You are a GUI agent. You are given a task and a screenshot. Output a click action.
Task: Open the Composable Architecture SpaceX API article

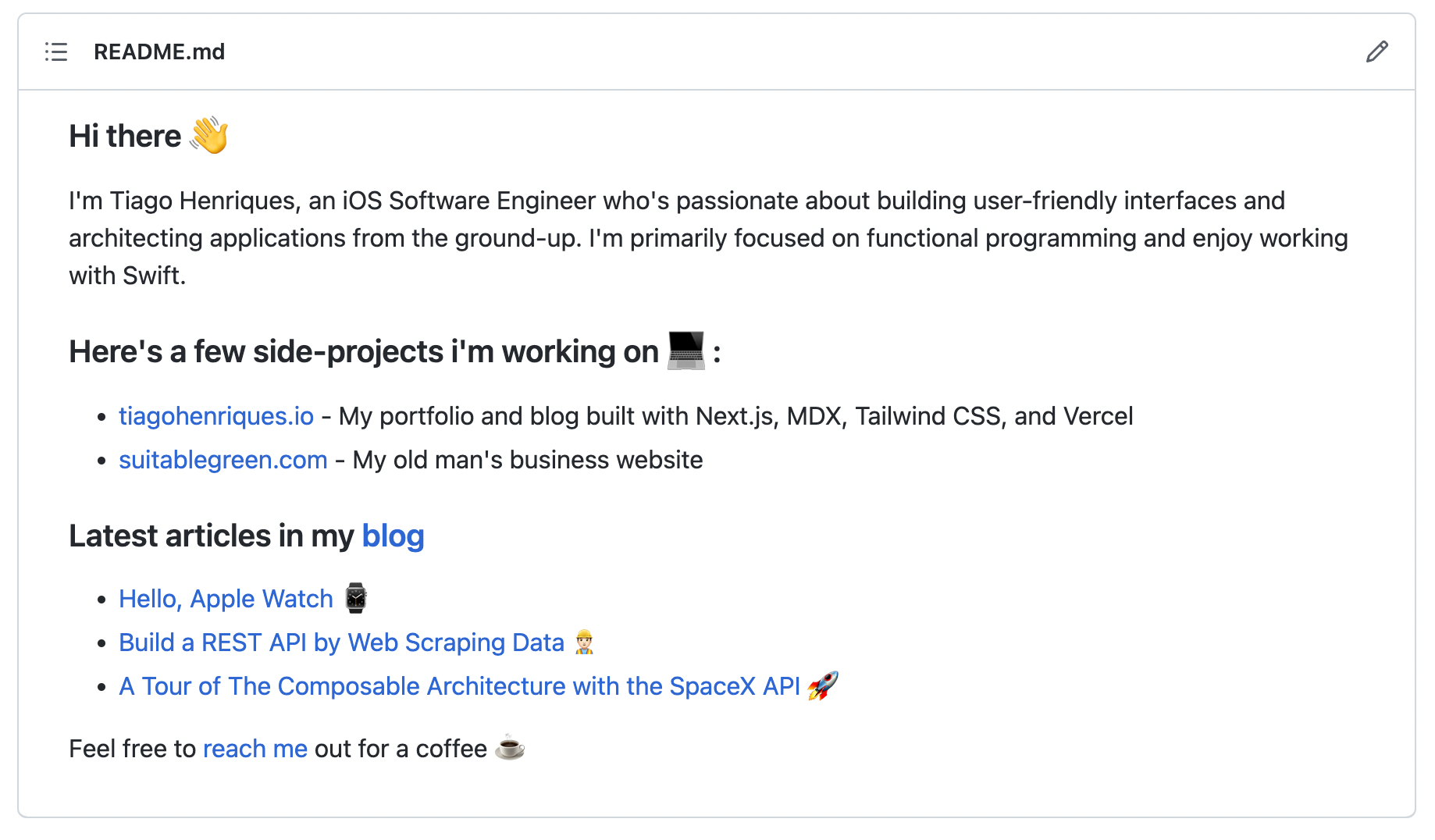coord(459,685)
